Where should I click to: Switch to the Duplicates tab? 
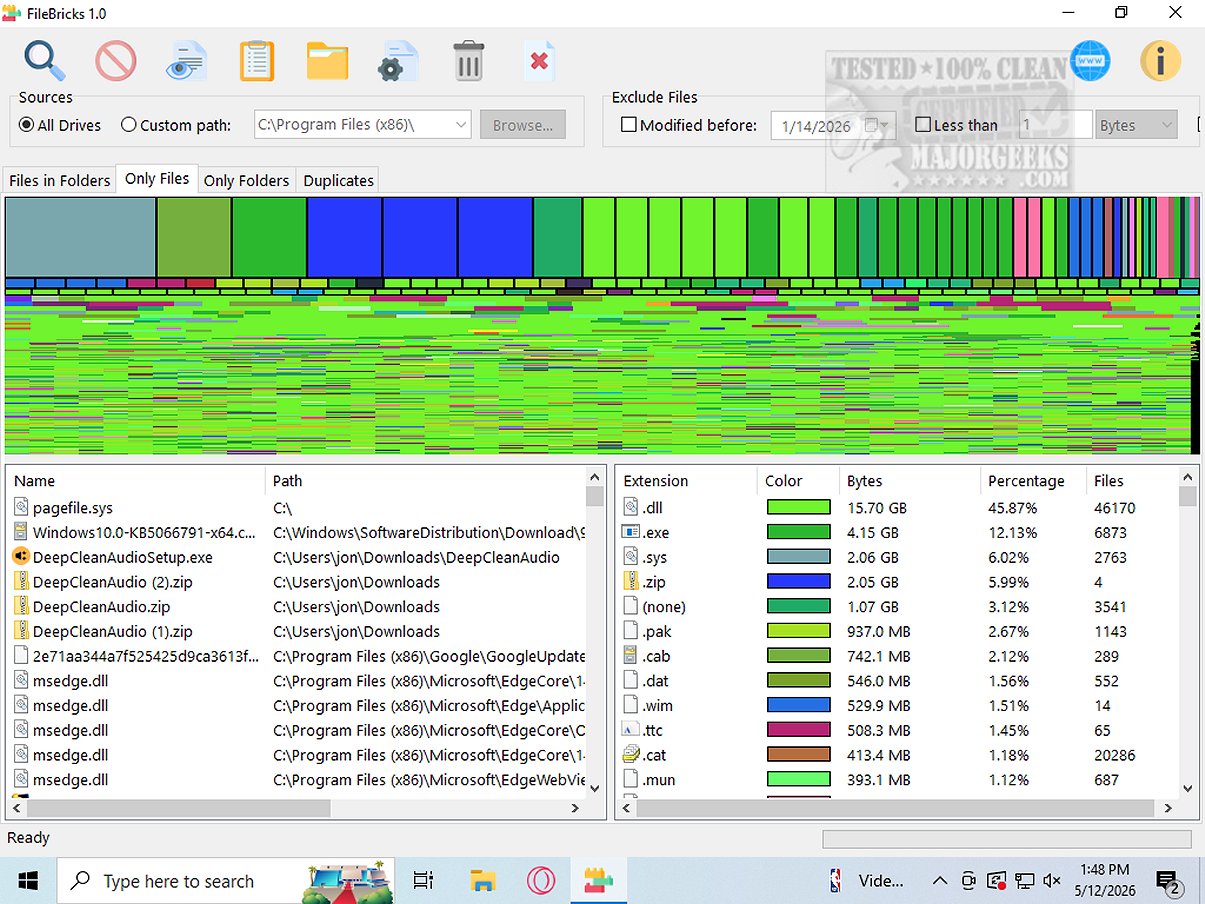[338, 180]
